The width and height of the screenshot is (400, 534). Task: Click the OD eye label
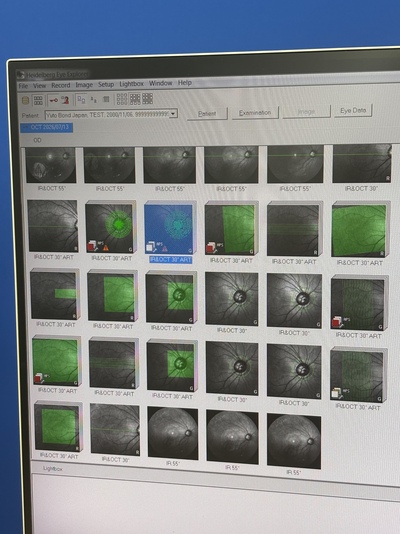(x=37, y=140)
